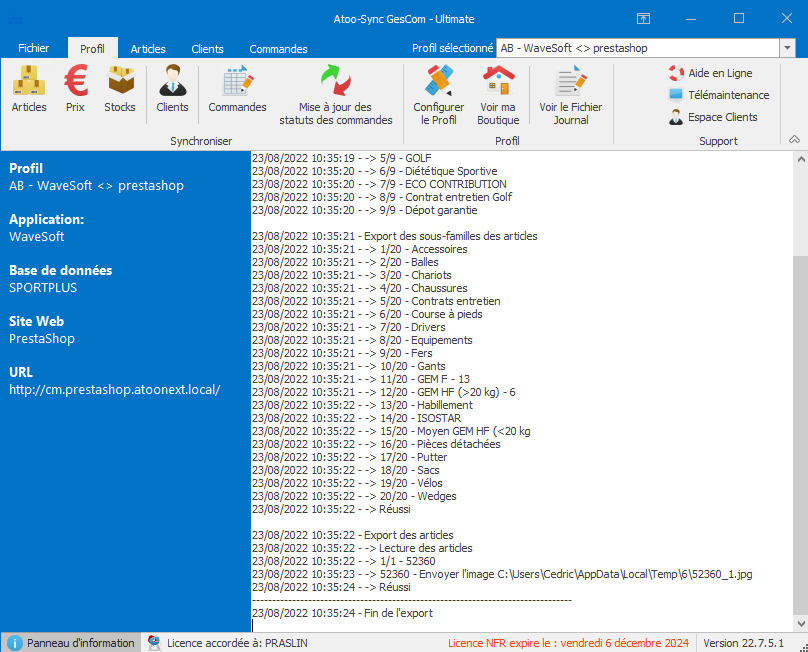Click log line '14/20 - ISOSTAR'
This screenshot has height=652, width=808.
(x=357, y=418)
